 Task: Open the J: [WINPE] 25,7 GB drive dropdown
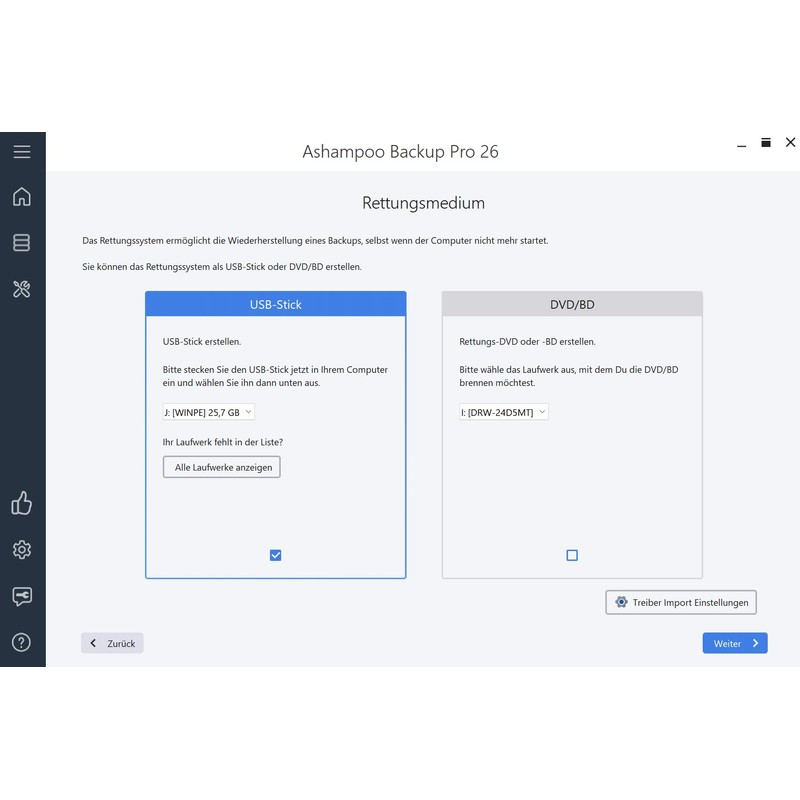(208, 411)
